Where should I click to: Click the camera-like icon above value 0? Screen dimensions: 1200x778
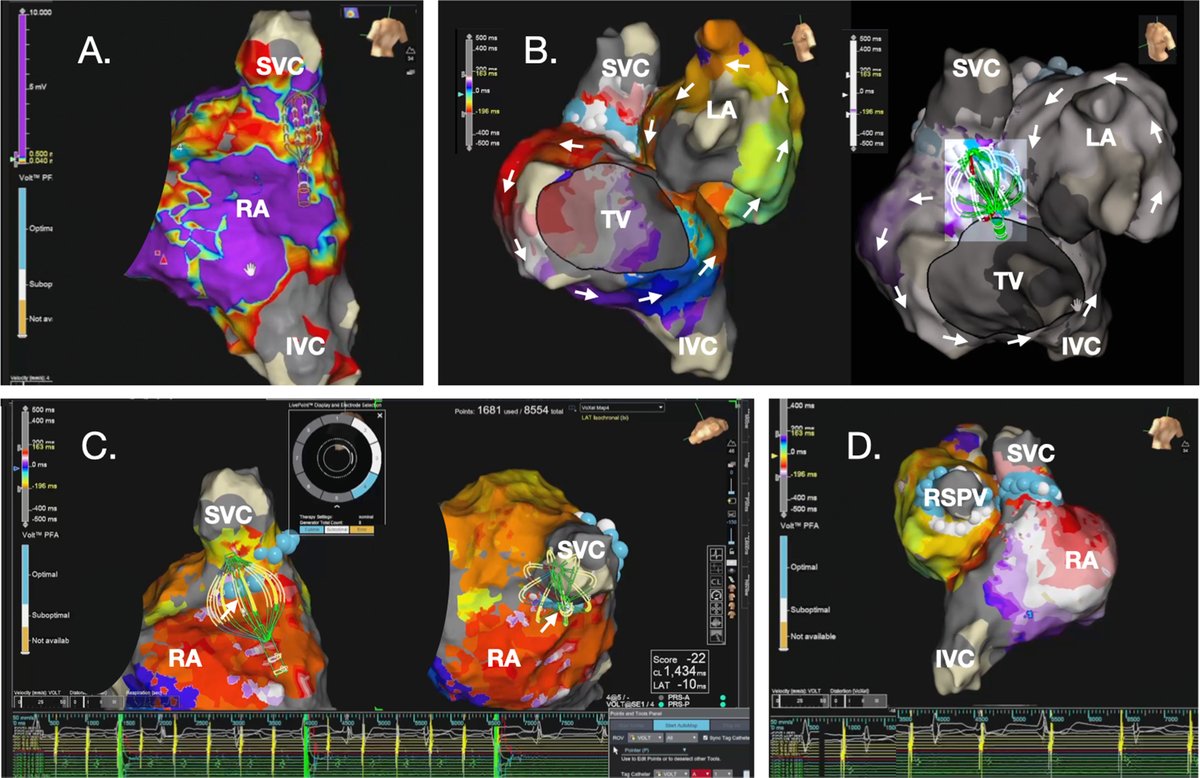pyautogui.click(x=732, y=464)
